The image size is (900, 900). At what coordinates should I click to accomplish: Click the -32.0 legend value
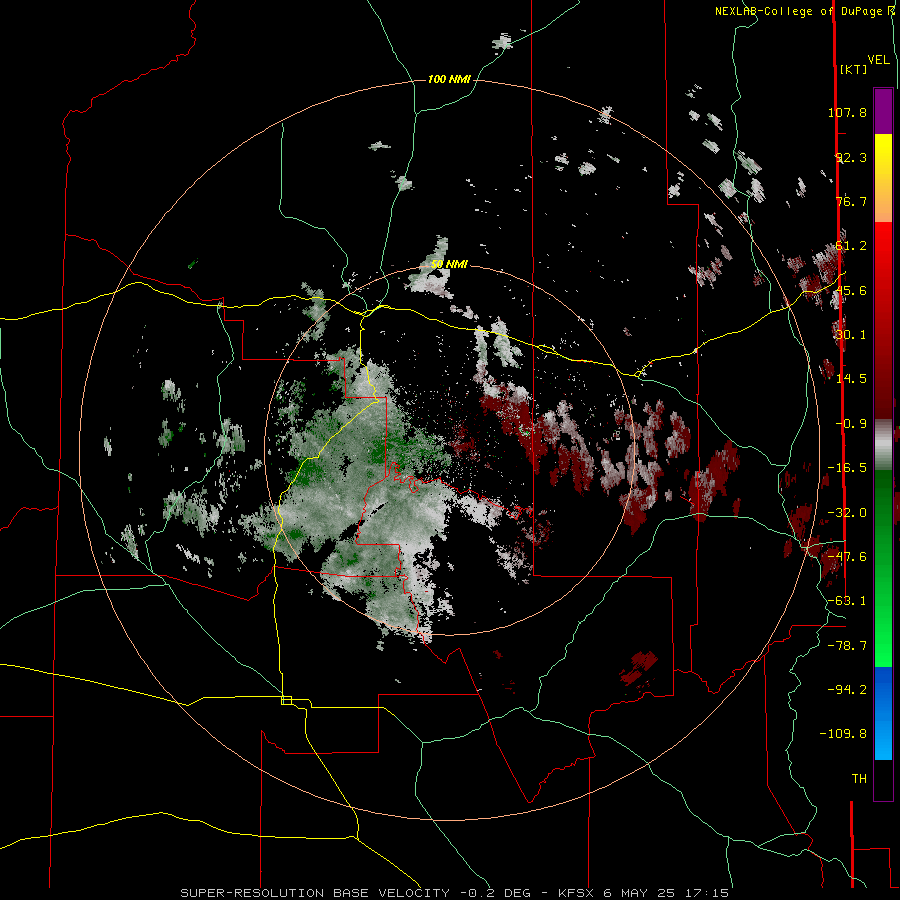pos(847,513)
